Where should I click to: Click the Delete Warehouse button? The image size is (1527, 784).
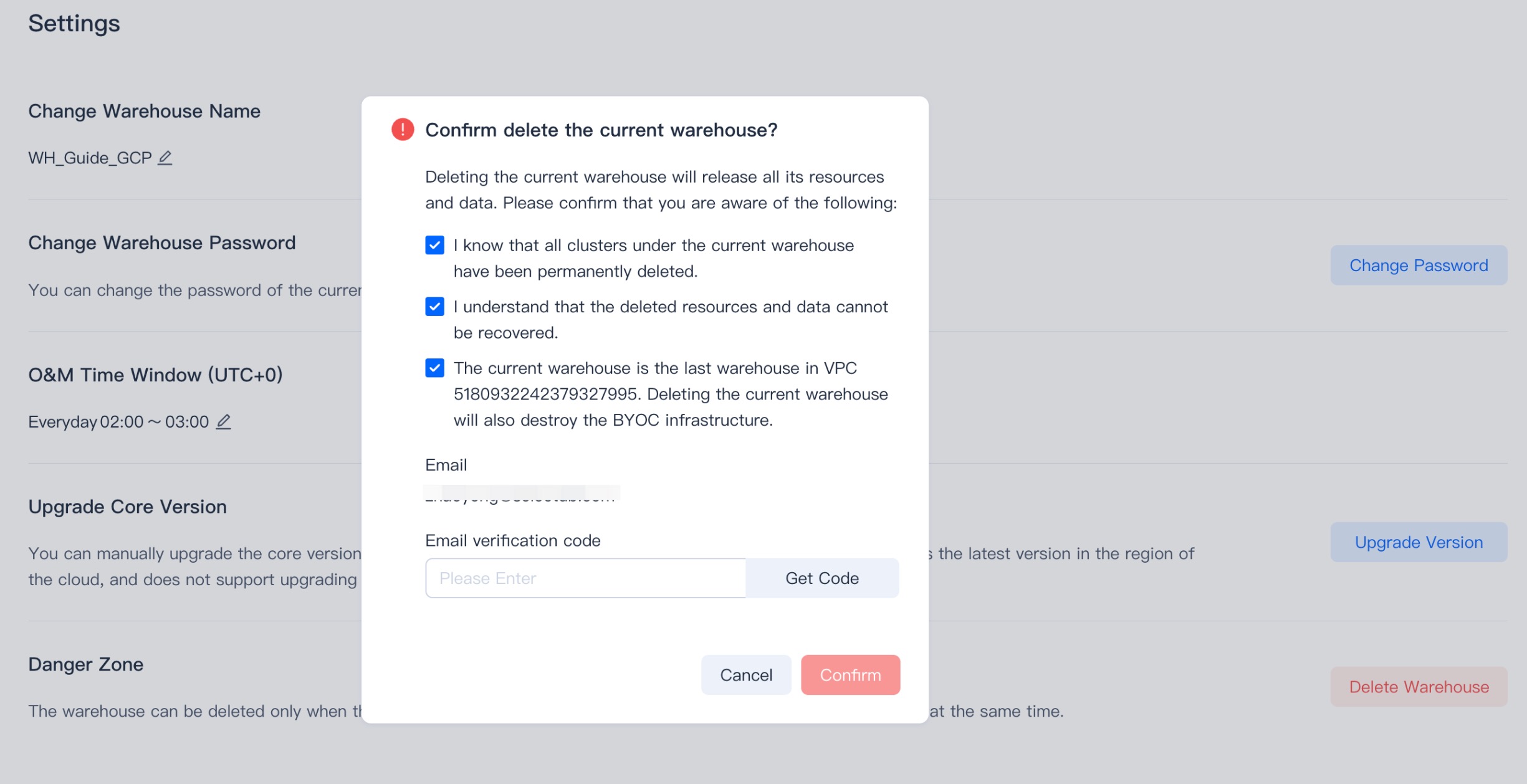(1418, 687)
